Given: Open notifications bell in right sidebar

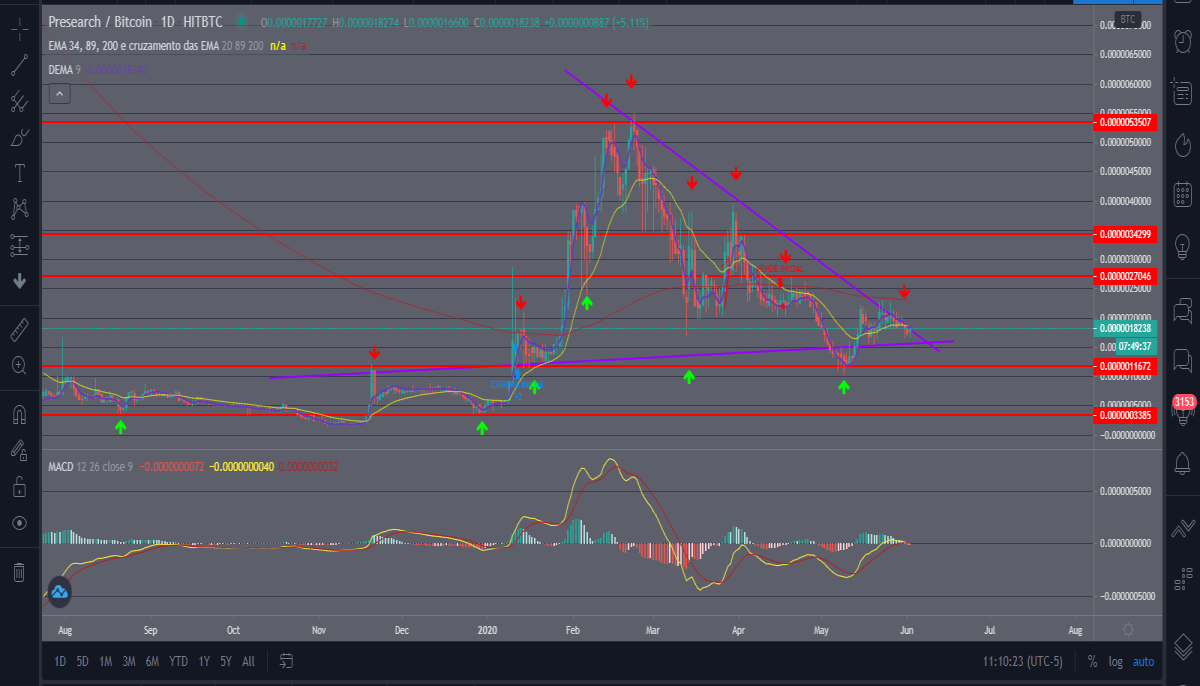Looking at the screenshot, I should point(1182,463).
